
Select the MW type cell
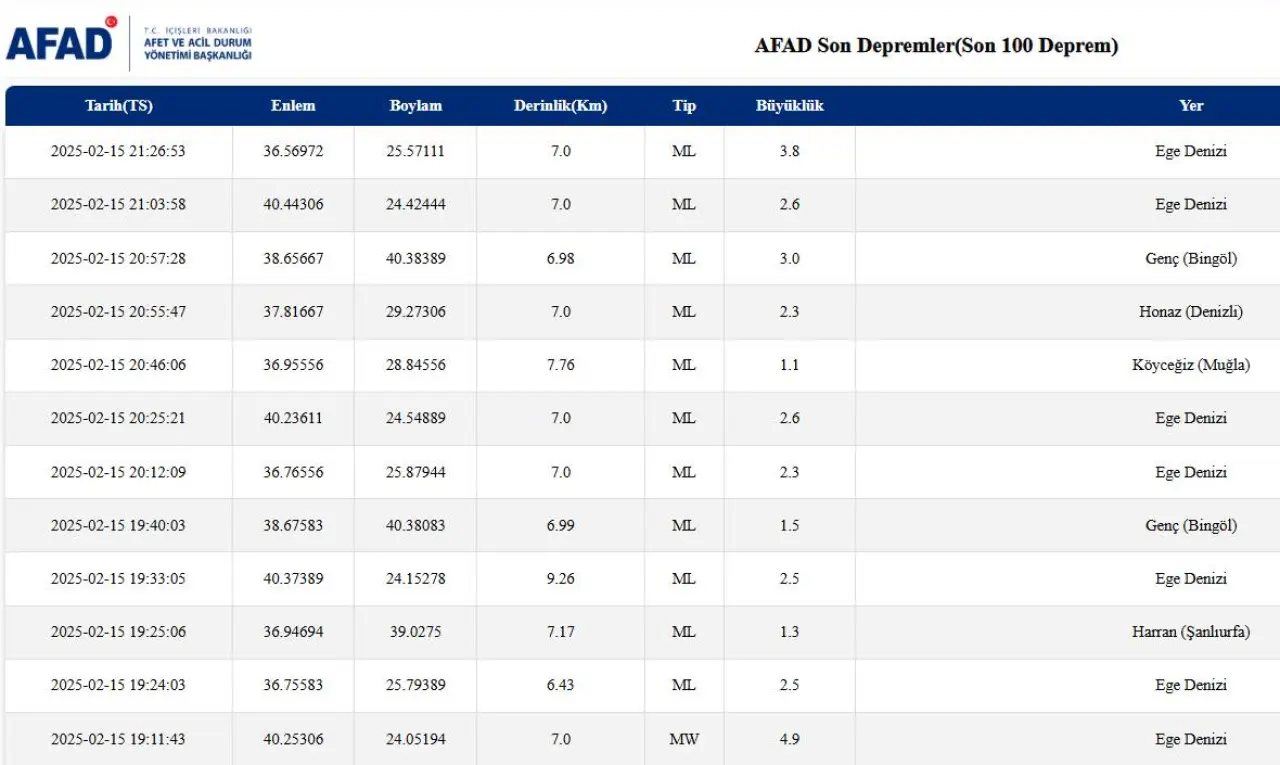tap(684, 740)
